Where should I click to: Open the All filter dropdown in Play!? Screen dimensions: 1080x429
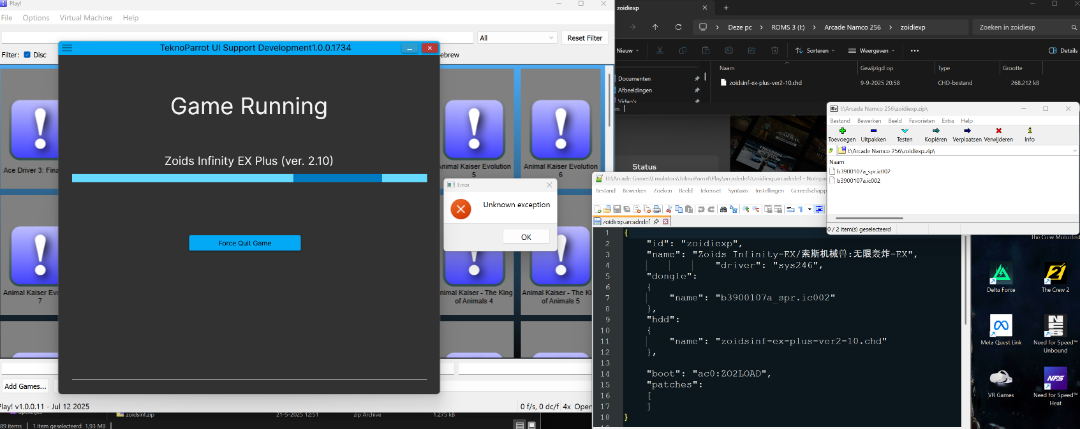[517, 38]
